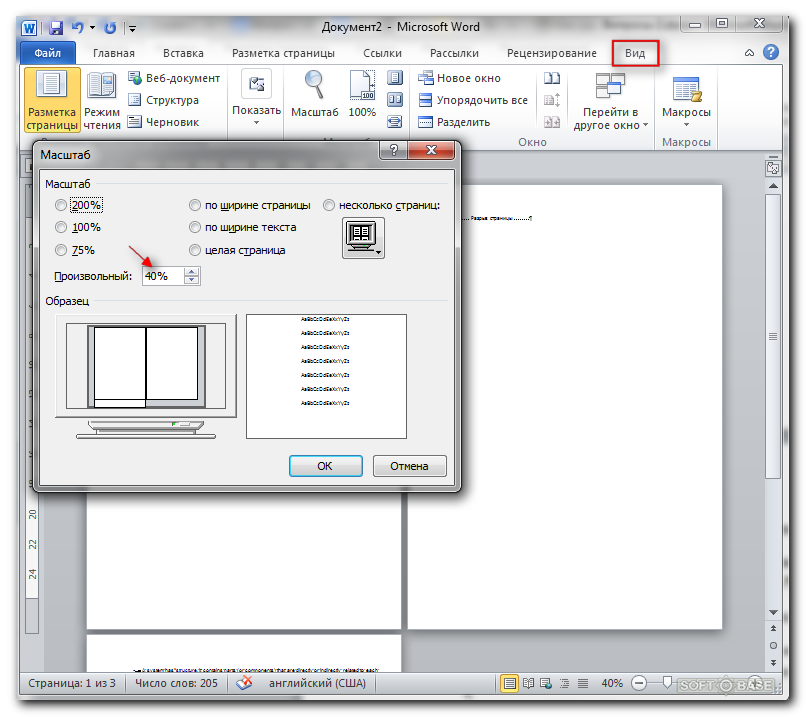Open the Макросы dropdown
The height and width of the screenshot is (717, 806).
(x=686, y=100)
